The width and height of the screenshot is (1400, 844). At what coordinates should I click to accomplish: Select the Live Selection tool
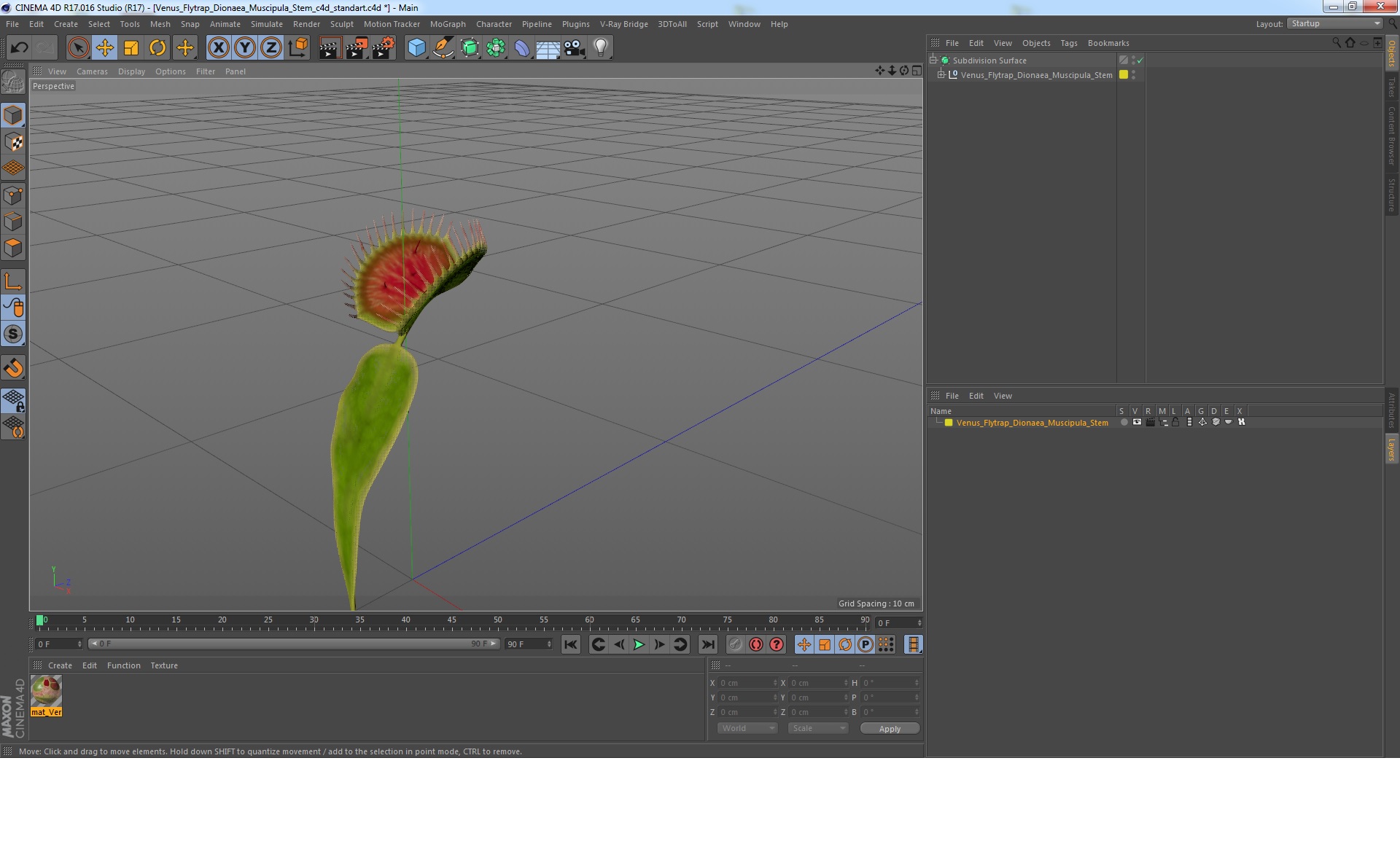point(78,48)
